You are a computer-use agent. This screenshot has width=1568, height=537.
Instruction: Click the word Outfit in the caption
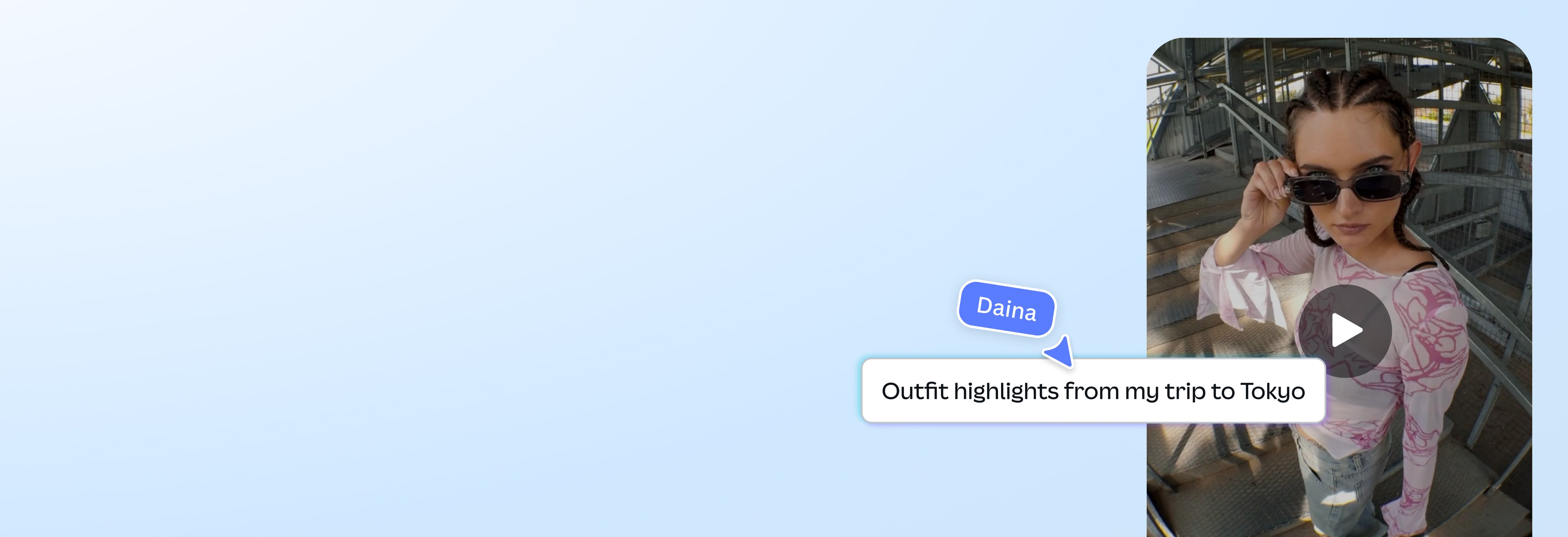915,391
